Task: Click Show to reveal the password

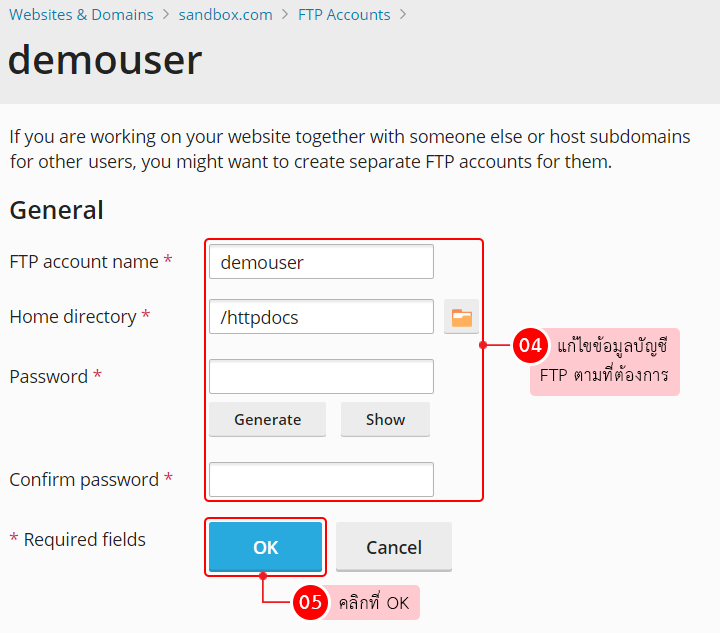Action: 385,420
